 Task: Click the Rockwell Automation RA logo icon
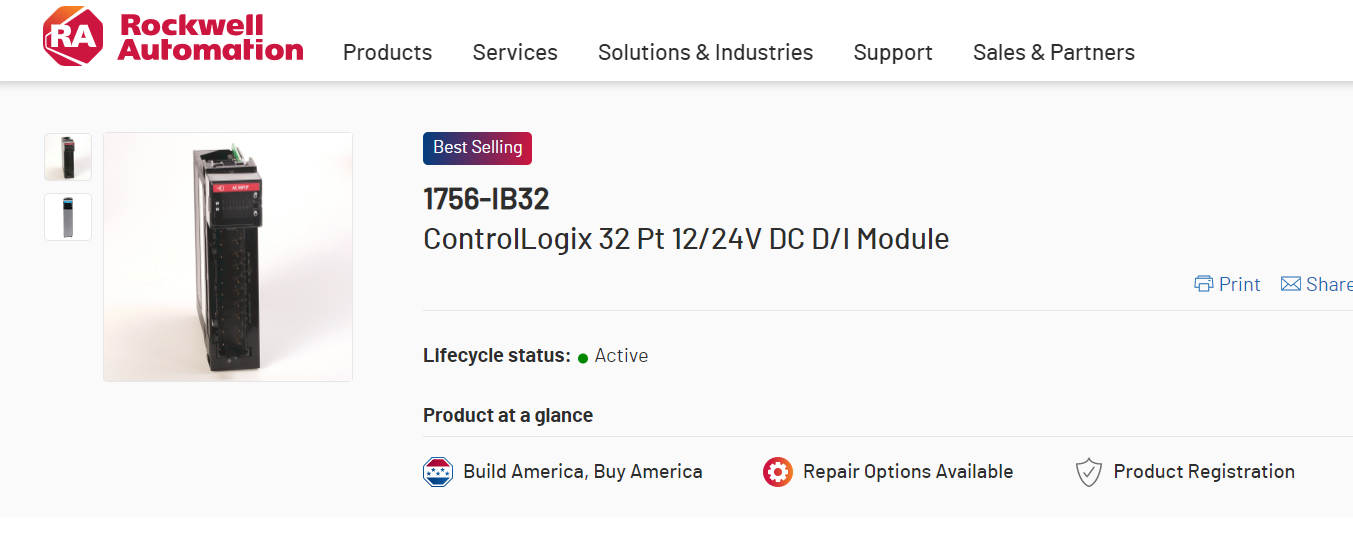pyautogui.click(x=73, y=37)
